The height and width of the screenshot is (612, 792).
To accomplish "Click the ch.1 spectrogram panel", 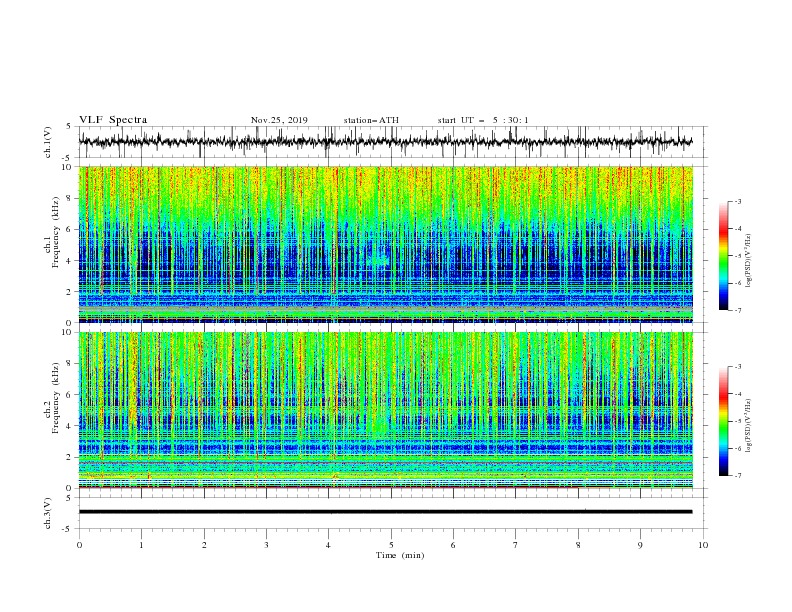I will pyautogui.click(x=385, y=244).
